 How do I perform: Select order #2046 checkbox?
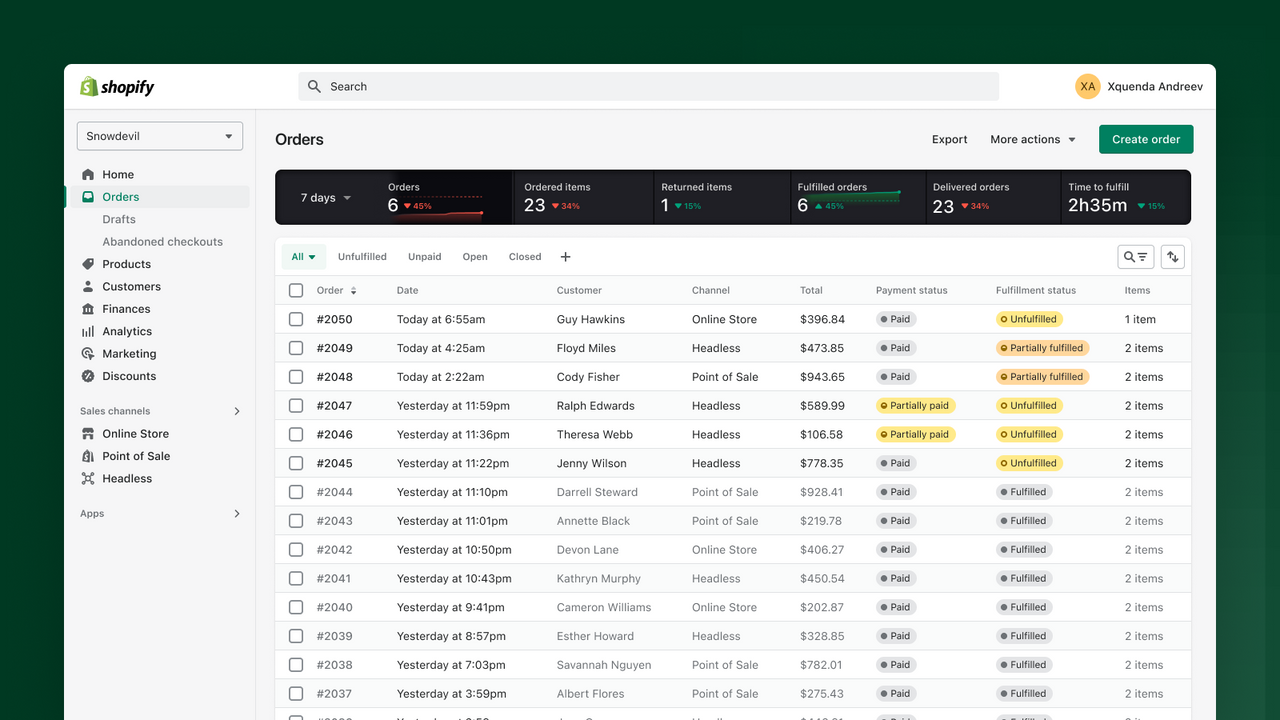tap(296, 435)
